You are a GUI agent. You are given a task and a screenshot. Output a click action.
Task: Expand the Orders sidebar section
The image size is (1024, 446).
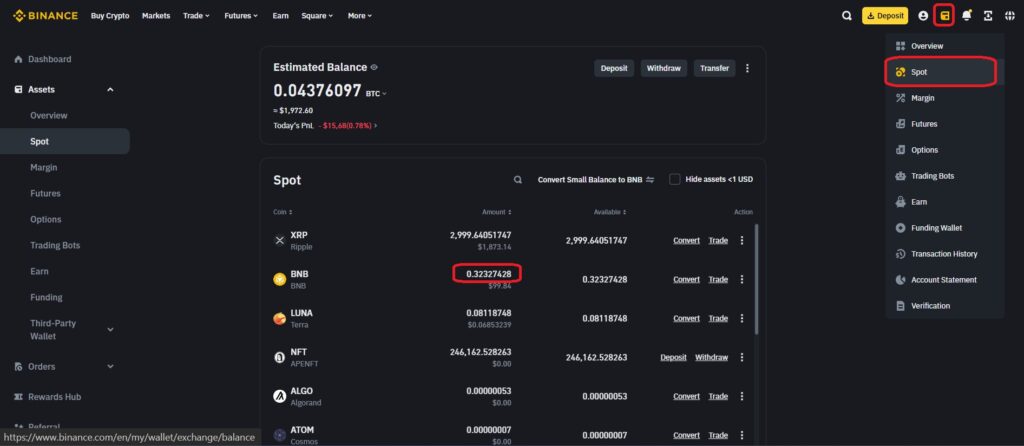[x=110, y=367]
